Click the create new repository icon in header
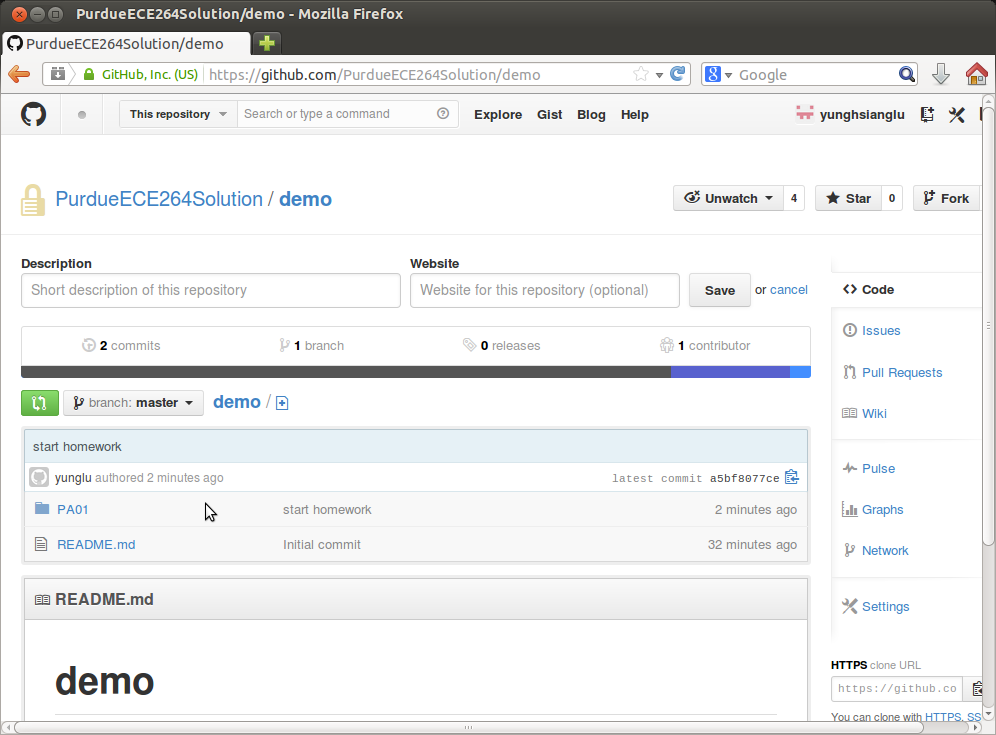 pos(927,115)
